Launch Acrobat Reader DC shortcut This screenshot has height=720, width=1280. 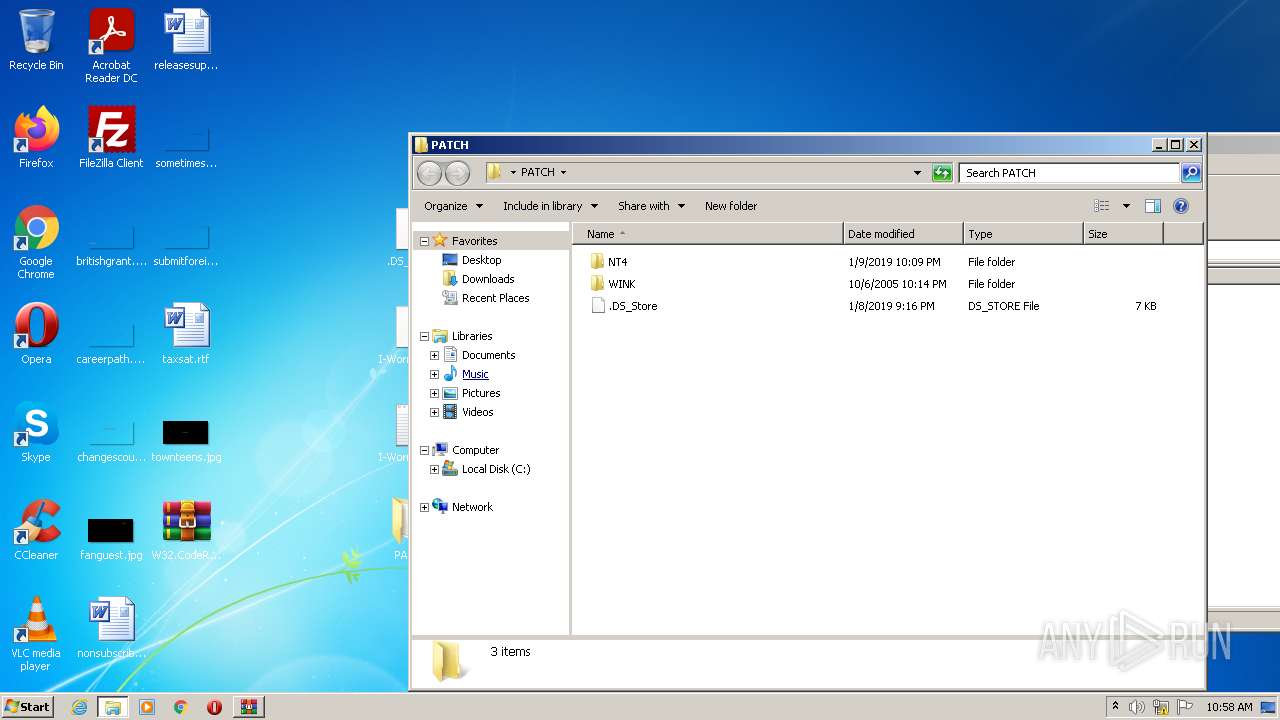point(111,46)
